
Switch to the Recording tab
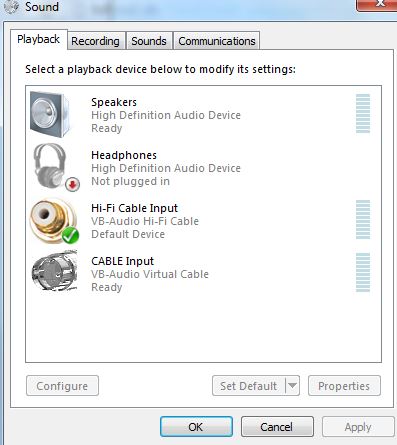pyautogui.click(x=96, y=41)
